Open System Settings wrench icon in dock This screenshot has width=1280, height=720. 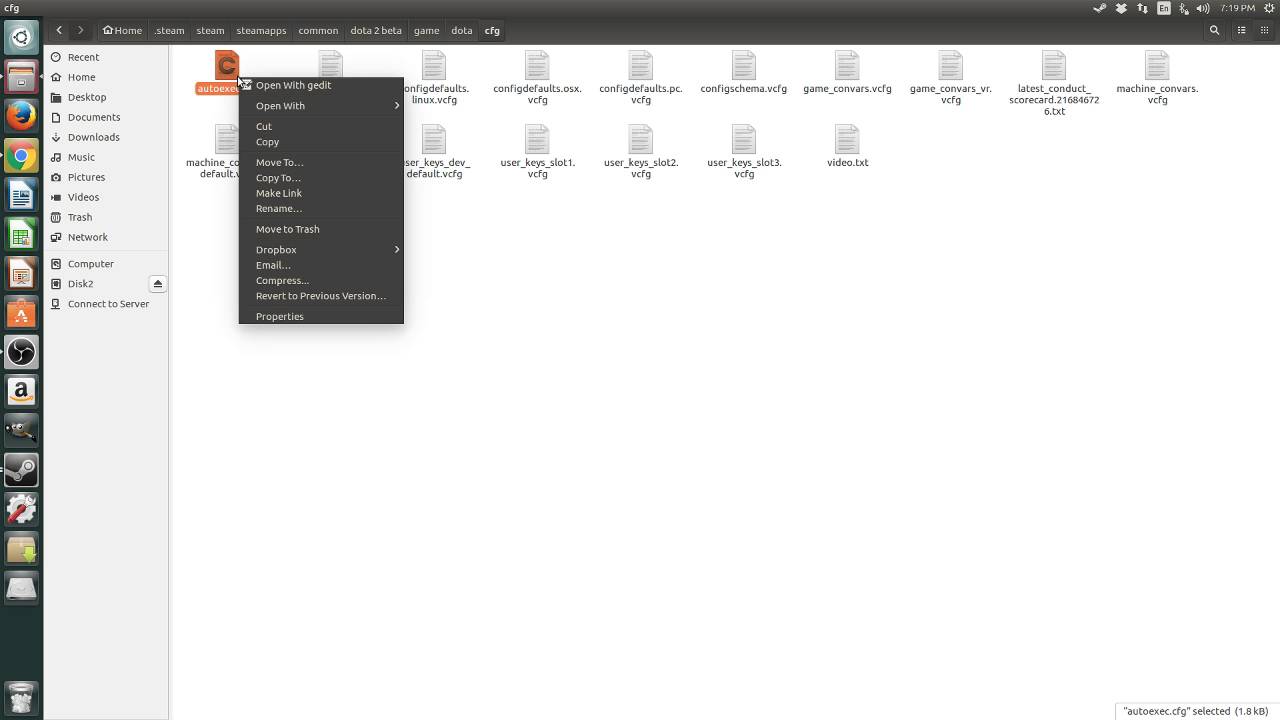coord(21,510)
